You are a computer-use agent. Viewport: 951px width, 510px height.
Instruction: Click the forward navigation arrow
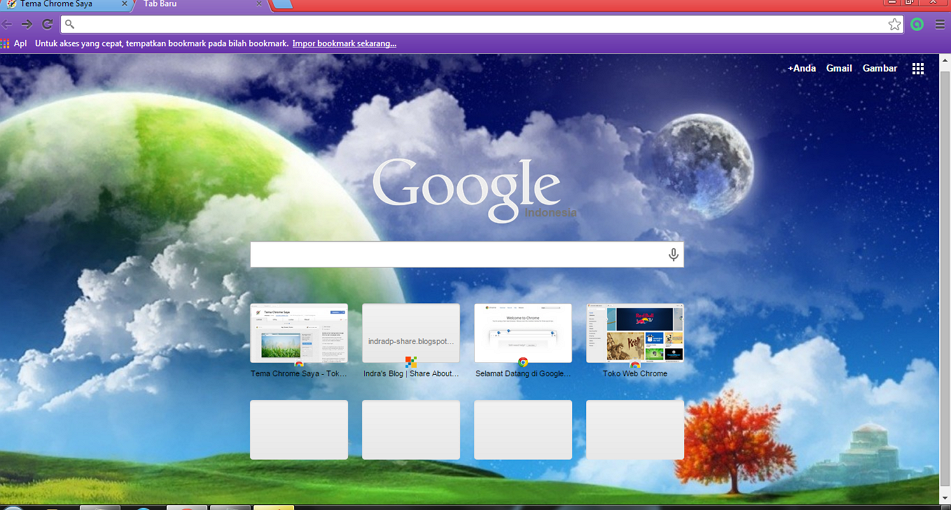27,24
